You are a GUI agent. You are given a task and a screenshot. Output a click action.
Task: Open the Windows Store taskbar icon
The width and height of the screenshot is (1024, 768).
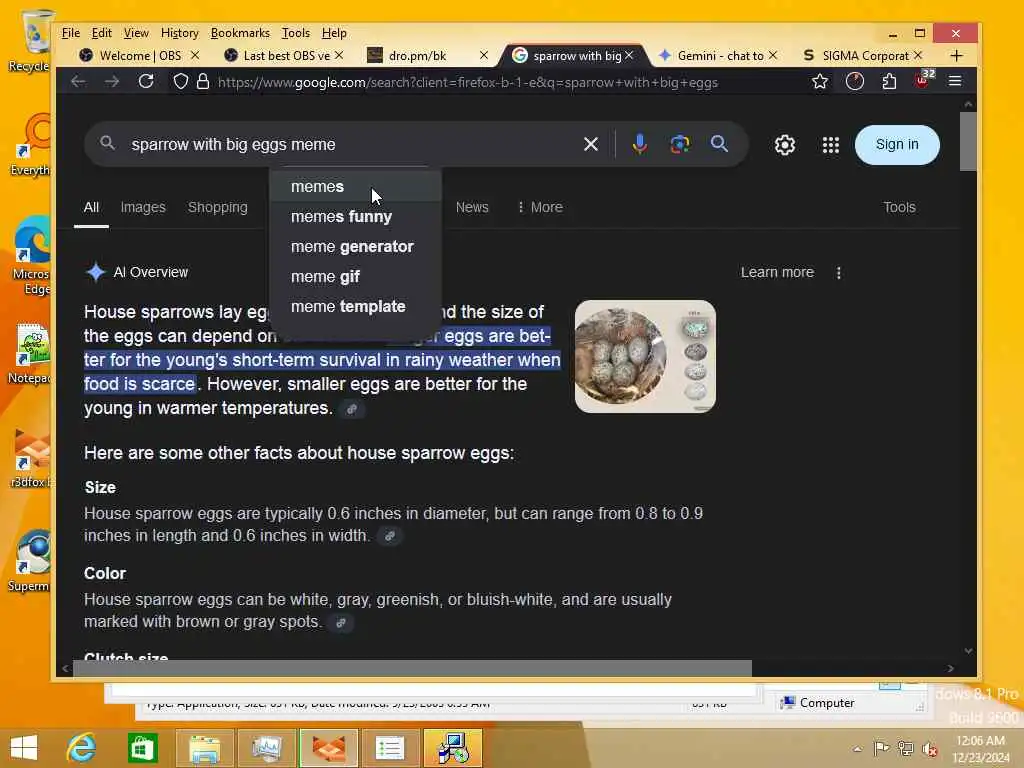(142, 748)
